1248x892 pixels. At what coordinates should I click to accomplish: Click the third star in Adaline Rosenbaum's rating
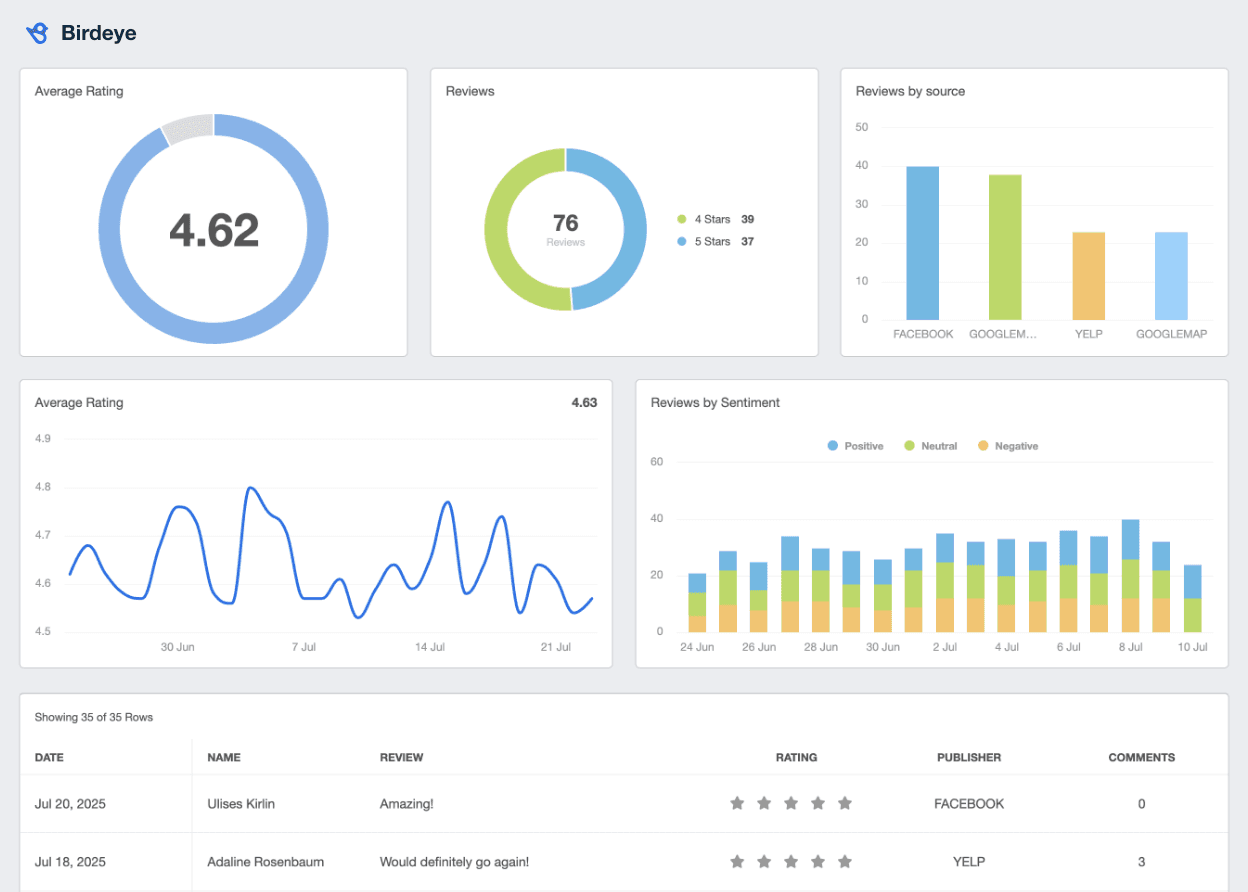[x=791, y=861]
